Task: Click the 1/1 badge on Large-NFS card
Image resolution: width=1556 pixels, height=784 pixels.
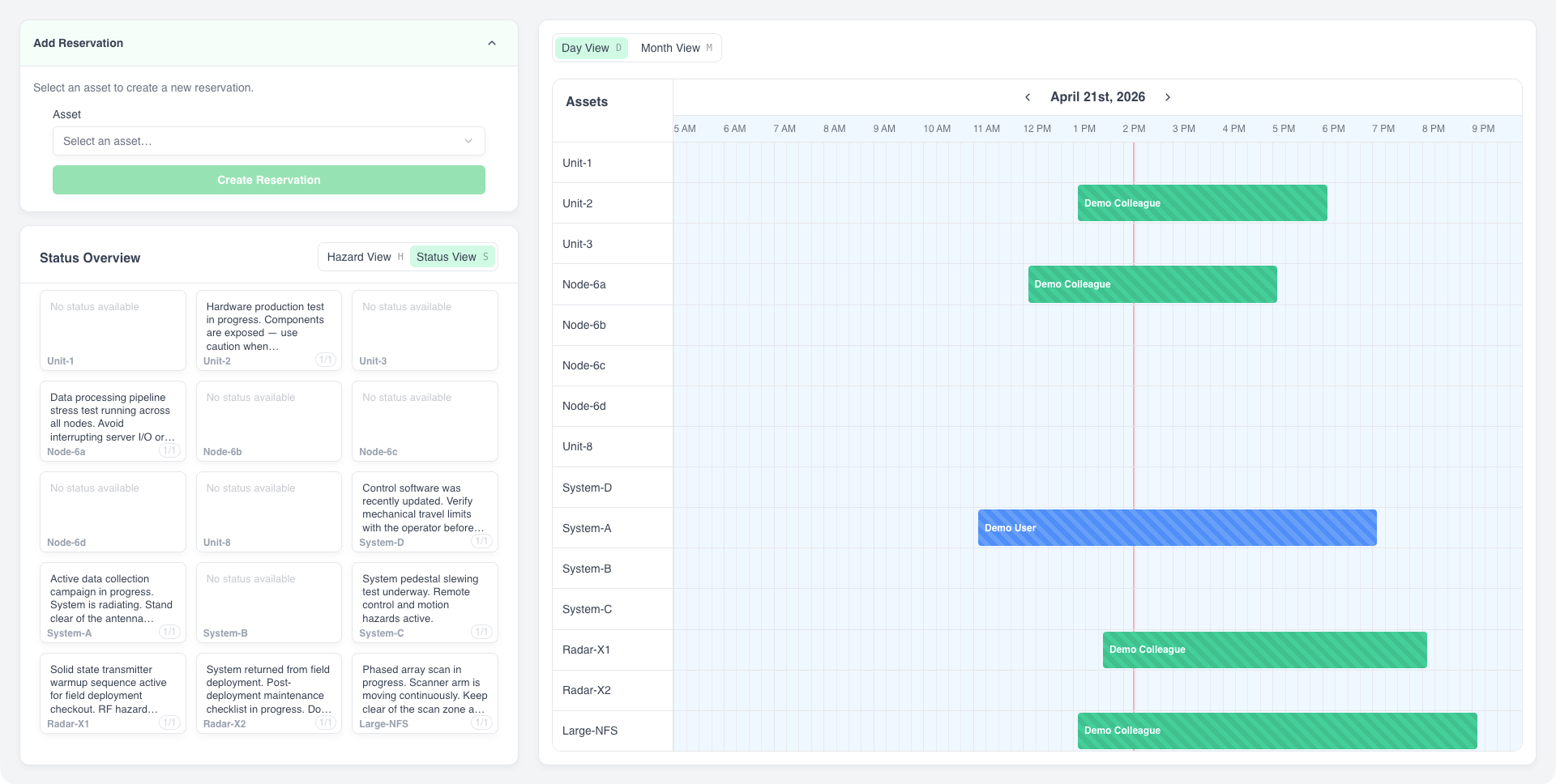Action: 481,722
